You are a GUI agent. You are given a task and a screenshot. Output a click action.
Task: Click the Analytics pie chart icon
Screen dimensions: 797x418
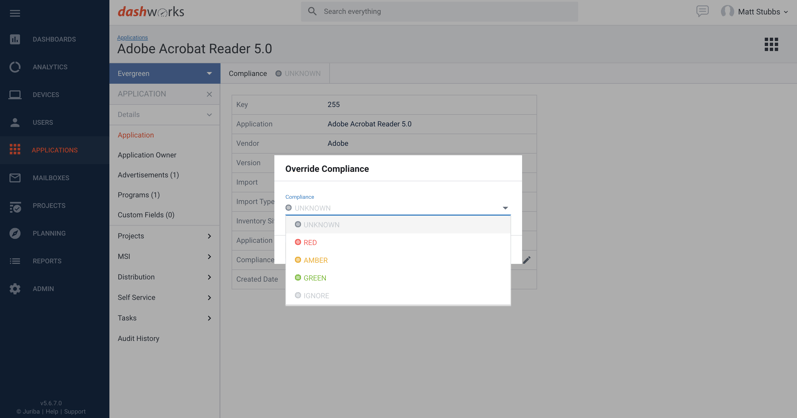[x=15, y=67]
